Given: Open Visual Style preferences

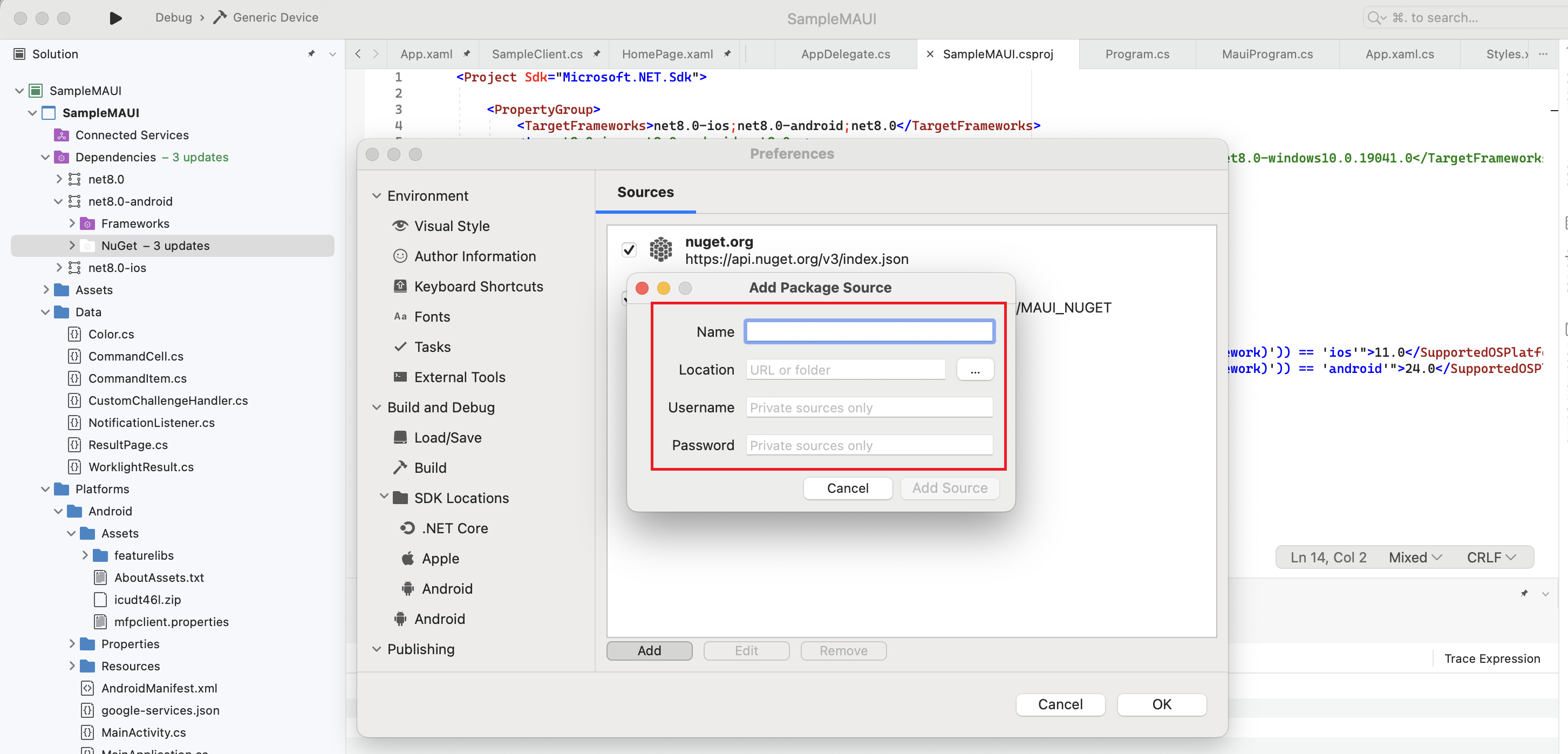Looking at the screenshot, I should pos(451,226).
